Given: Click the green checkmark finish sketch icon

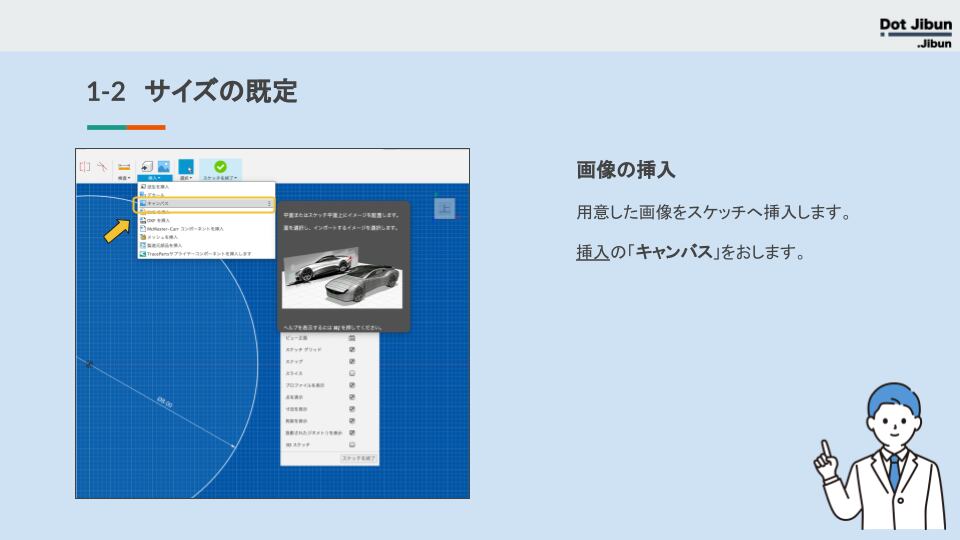Looking at the screenshot, I should click(220, 167).
